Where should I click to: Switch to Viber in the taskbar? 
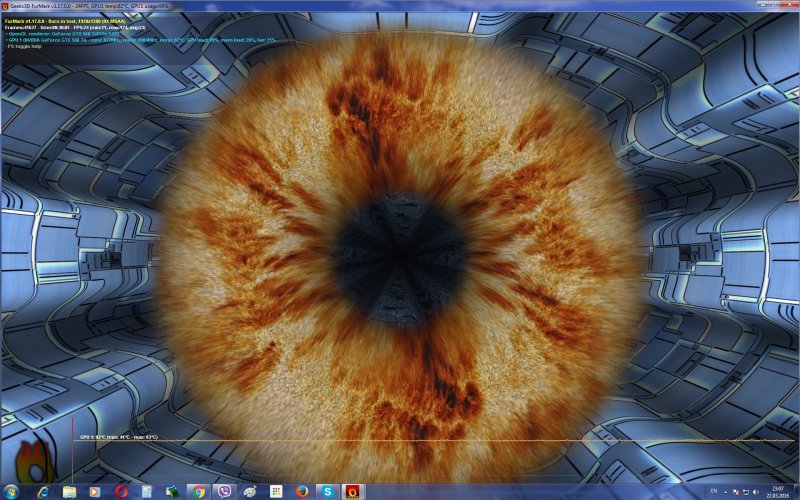pos(225,492)
